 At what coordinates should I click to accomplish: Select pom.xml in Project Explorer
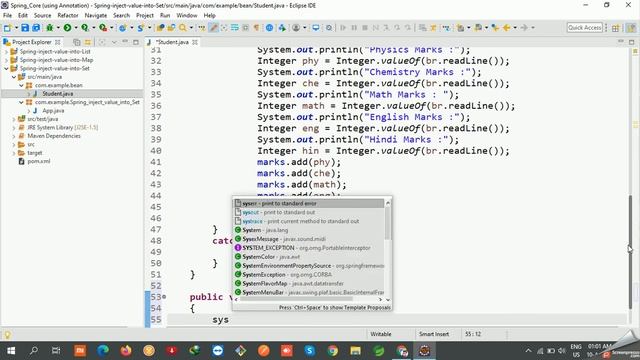pyautogui.click(x=39, y=161)
